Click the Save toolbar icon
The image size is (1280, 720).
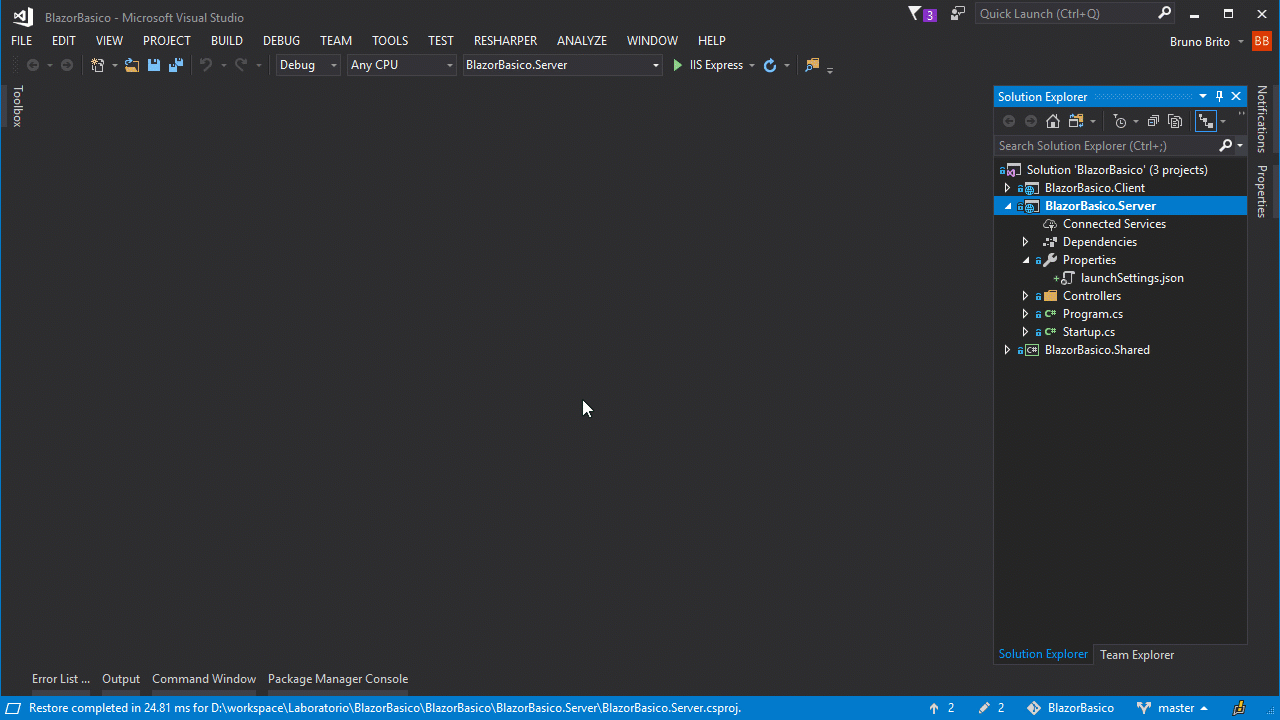click(154, 65)
